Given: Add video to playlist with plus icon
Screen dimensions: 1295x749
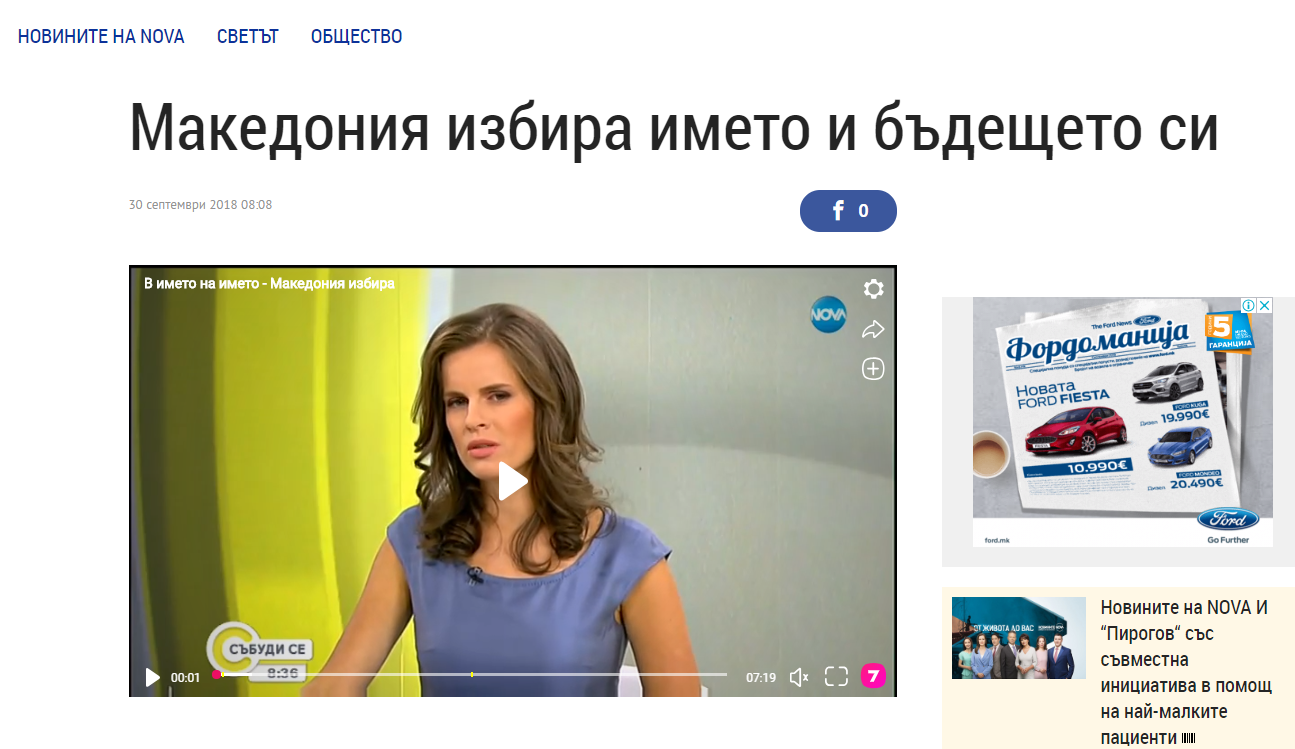Looking at the screenshot, I should (873, 369).
